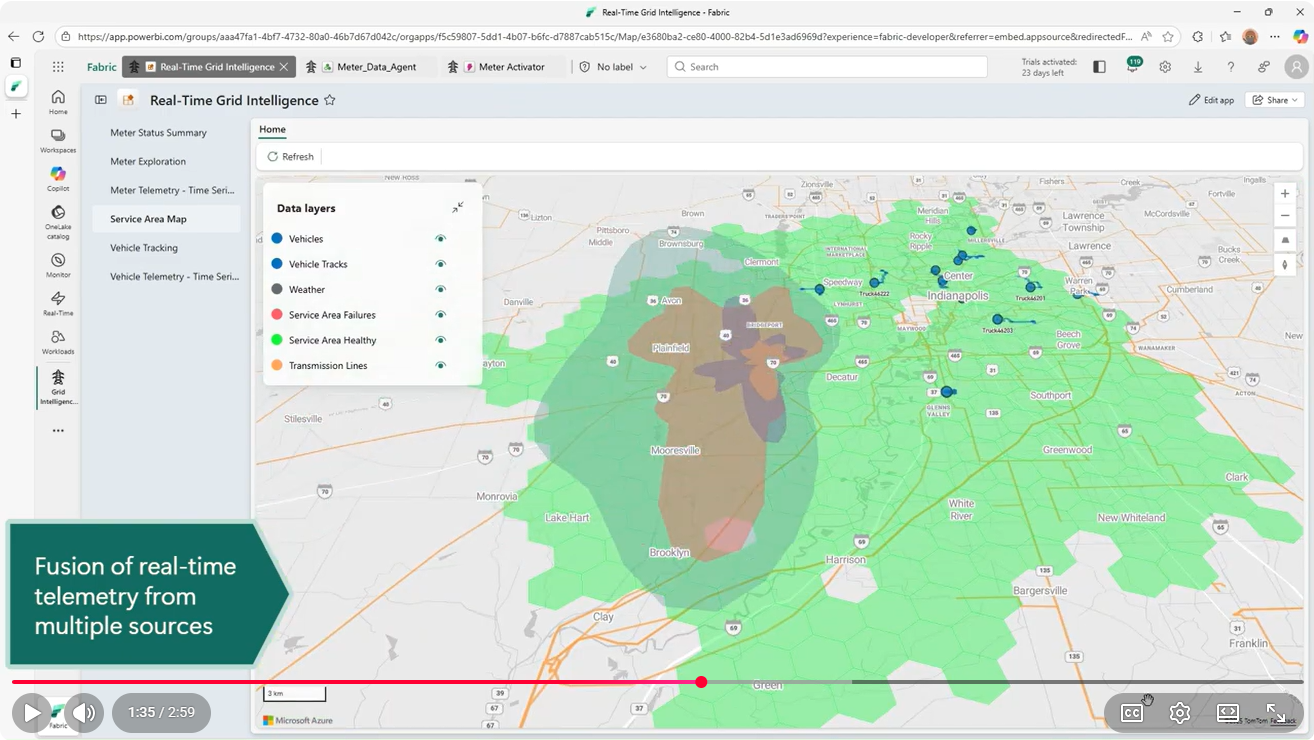Click the Refresh button

click(289, 156)
